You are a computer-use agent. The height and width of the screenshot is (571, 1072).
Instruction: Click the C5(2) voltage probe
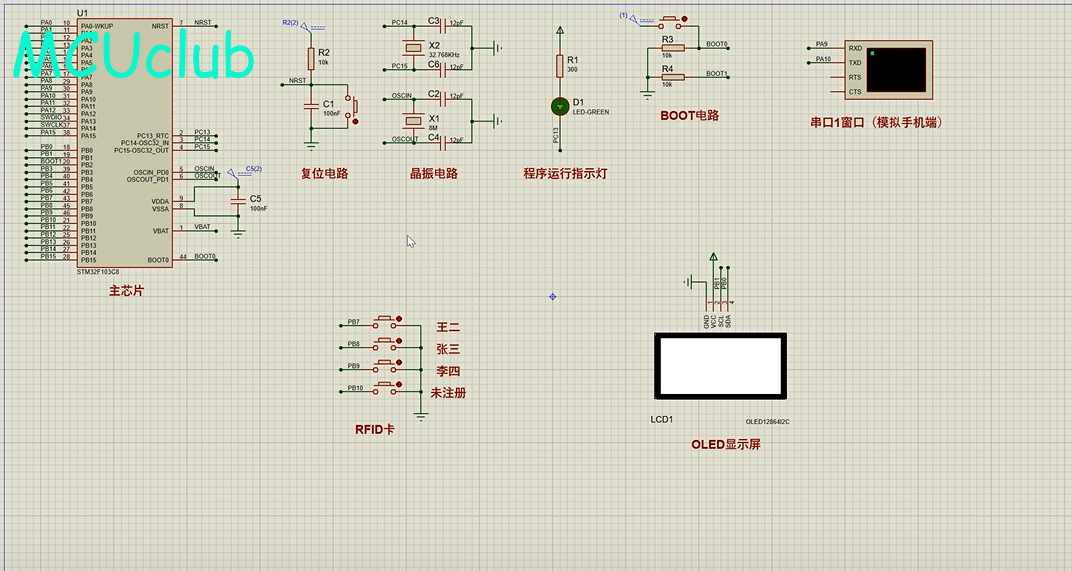245,172
